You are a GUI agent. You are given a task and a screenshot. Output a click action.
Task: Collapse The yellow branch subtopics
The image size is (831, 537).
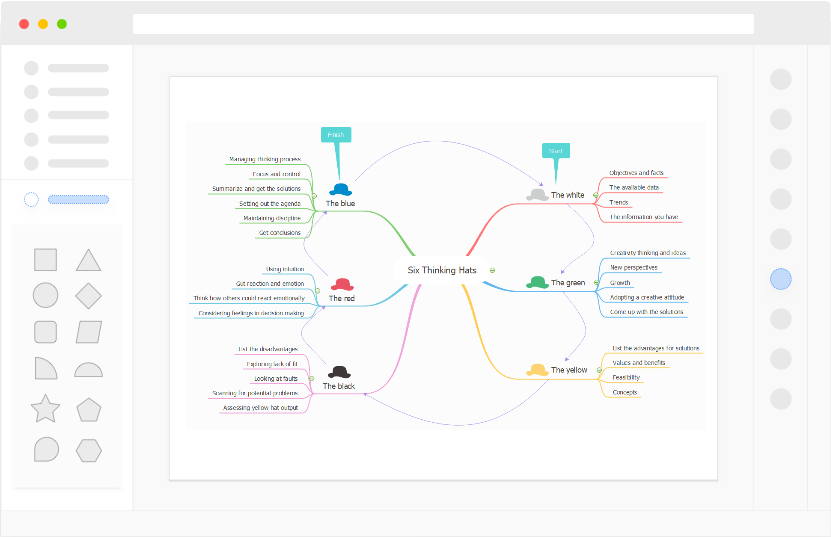(x=597, y=370)
